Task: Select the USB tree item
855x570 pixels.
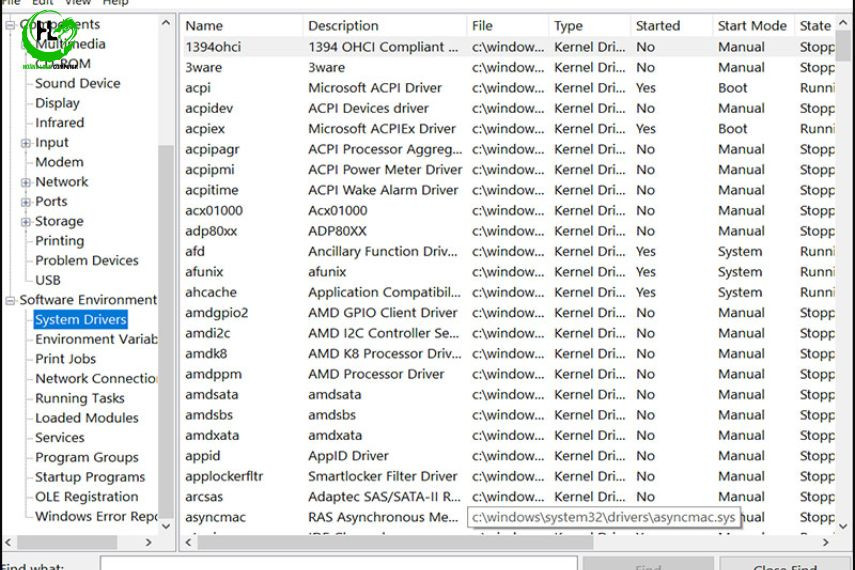Action: click(x=47, y=280)
